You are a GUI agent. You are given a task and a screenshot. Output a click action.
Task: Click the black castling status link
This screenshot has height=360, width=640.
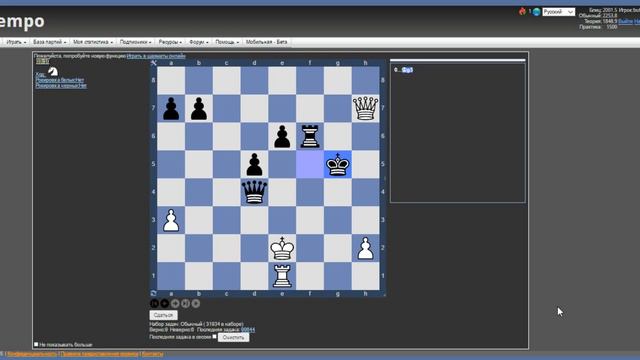61,86
